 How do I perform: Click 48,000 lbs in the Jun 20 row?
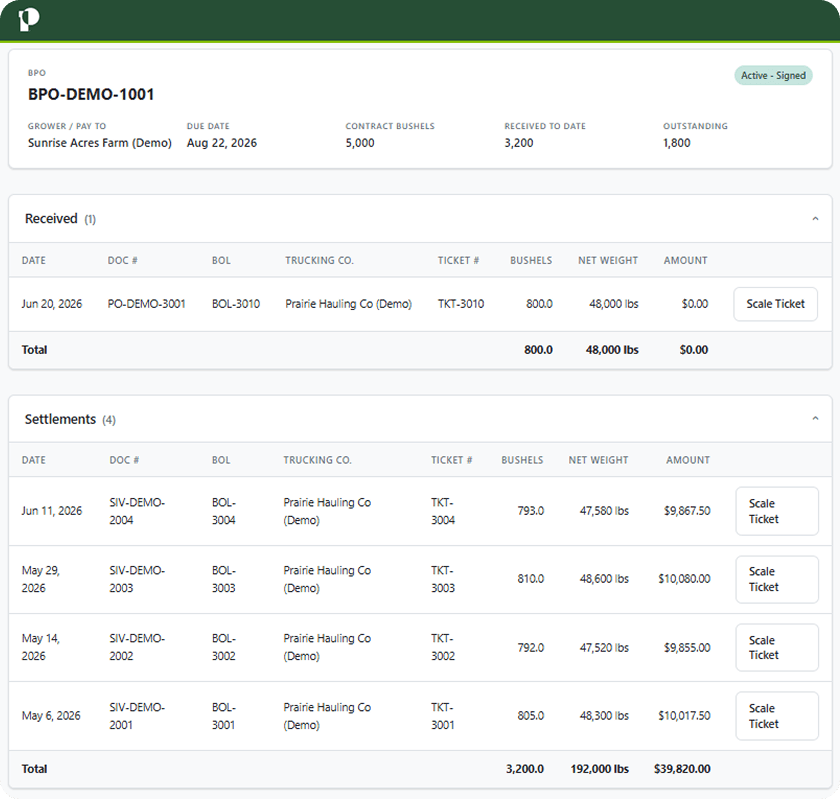[614, 304]
